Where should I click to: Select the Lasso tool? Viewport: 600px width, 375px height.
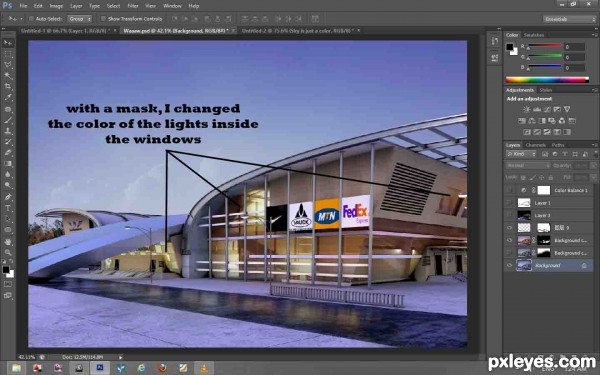pyautogui.click(x=8, y=65)
